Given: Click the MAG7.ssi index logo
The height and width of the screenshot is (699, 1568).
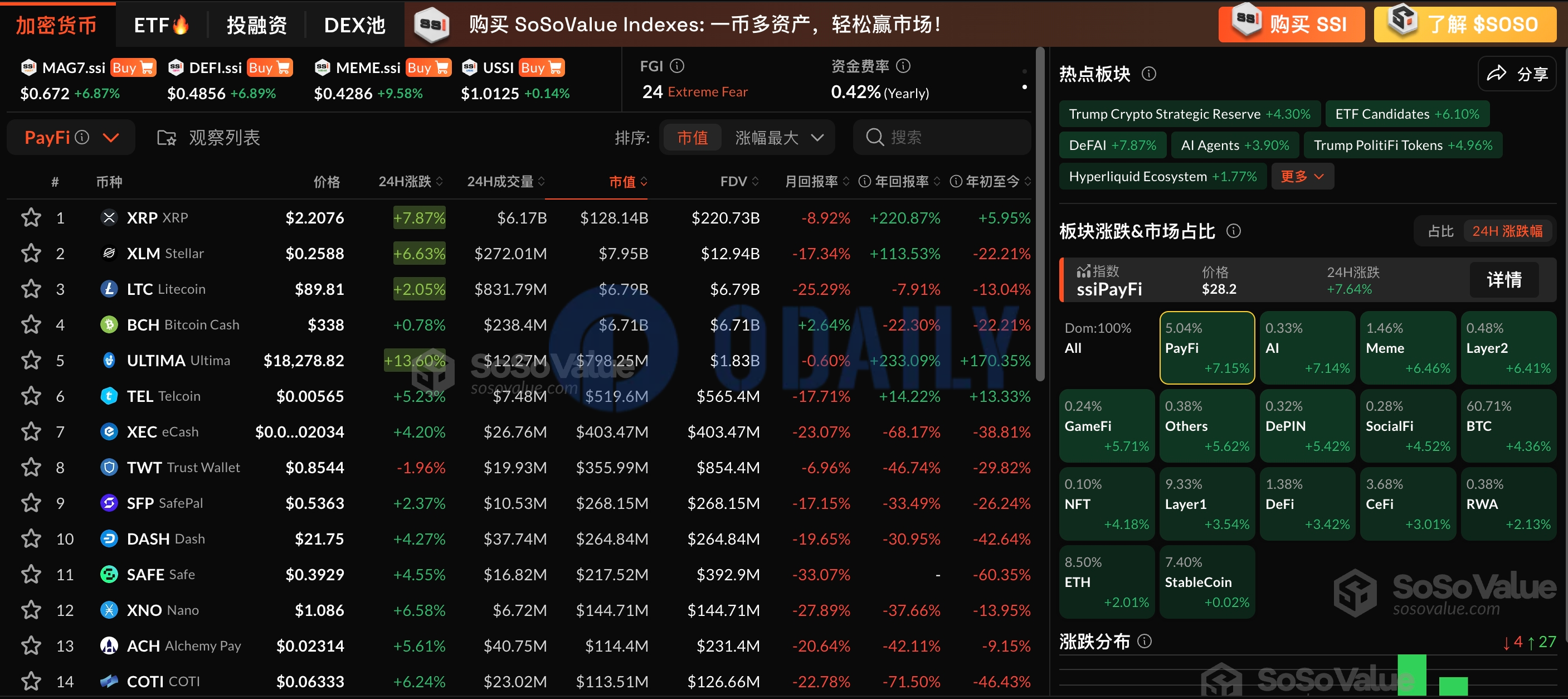Looking at the screenshot, I should tap(28, 67).
